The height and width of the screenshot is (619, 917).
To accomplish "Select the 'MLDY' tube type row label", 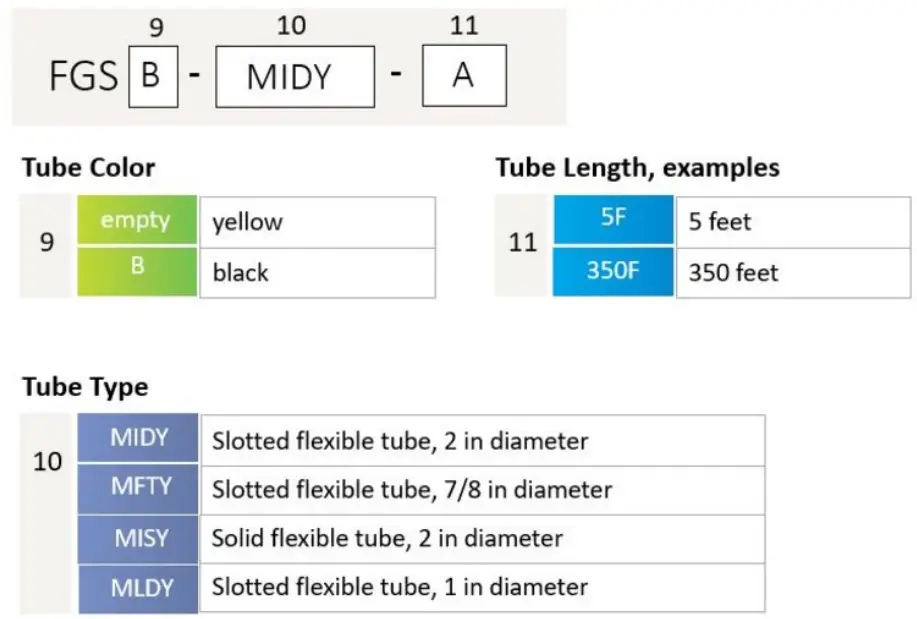I will [x=139, y=586].
